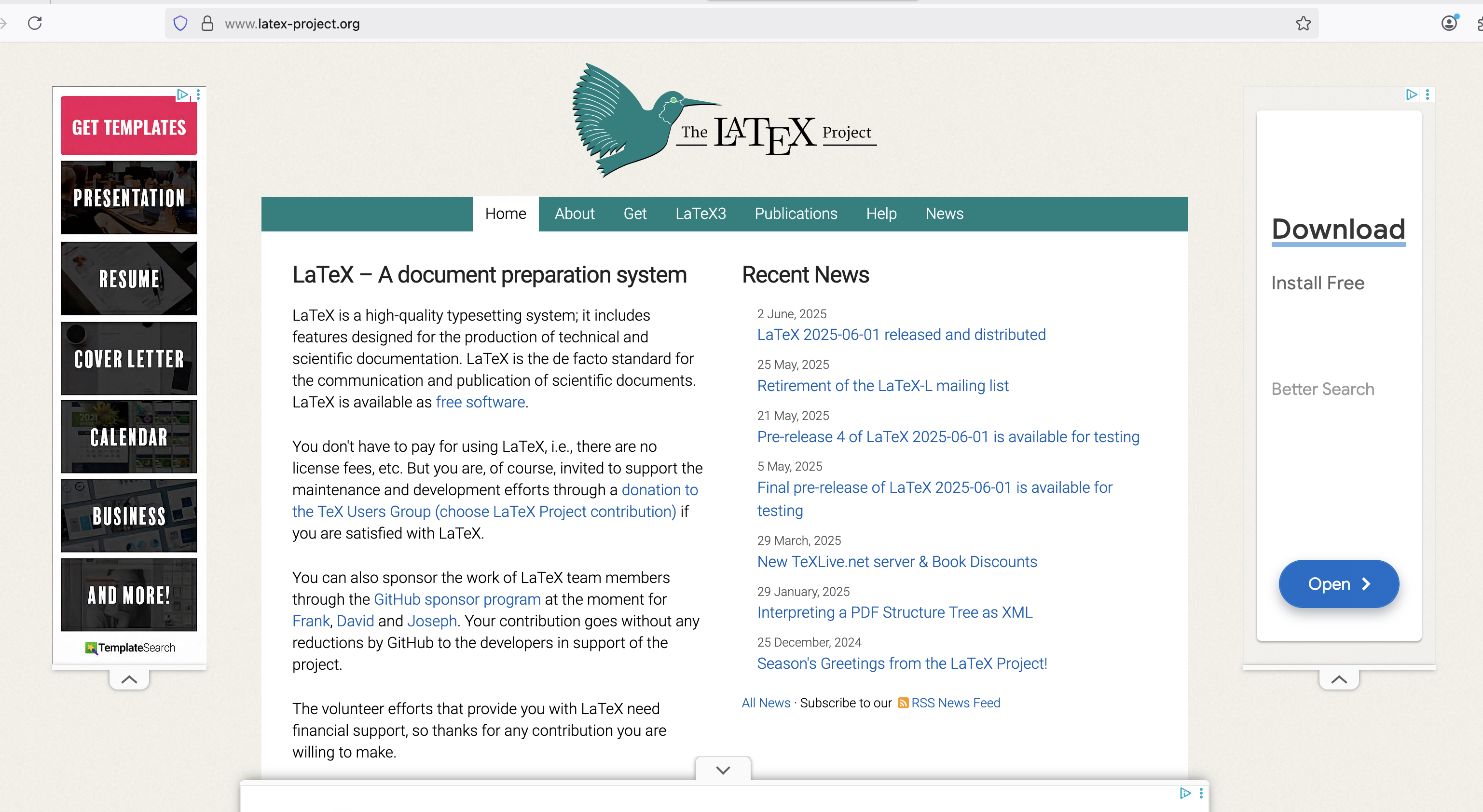This screenshot has width=1483, height=812.
Task: Open ad options dots on left template ad
Action: click(198, 95)
